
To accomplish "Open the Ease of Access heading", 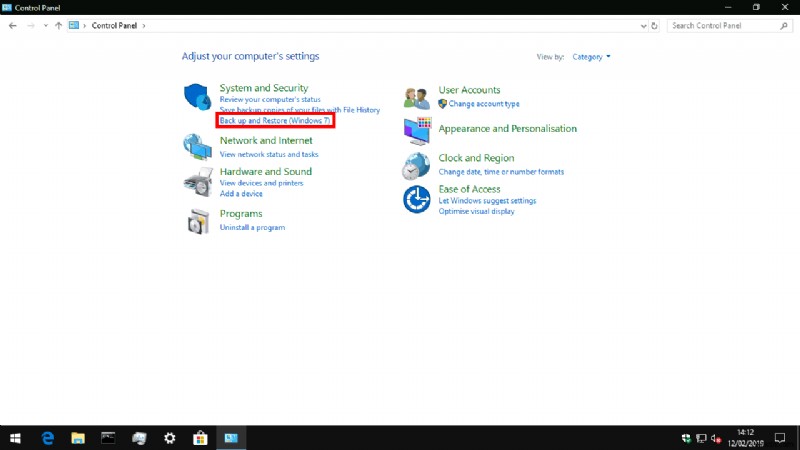I will point(469,189).
